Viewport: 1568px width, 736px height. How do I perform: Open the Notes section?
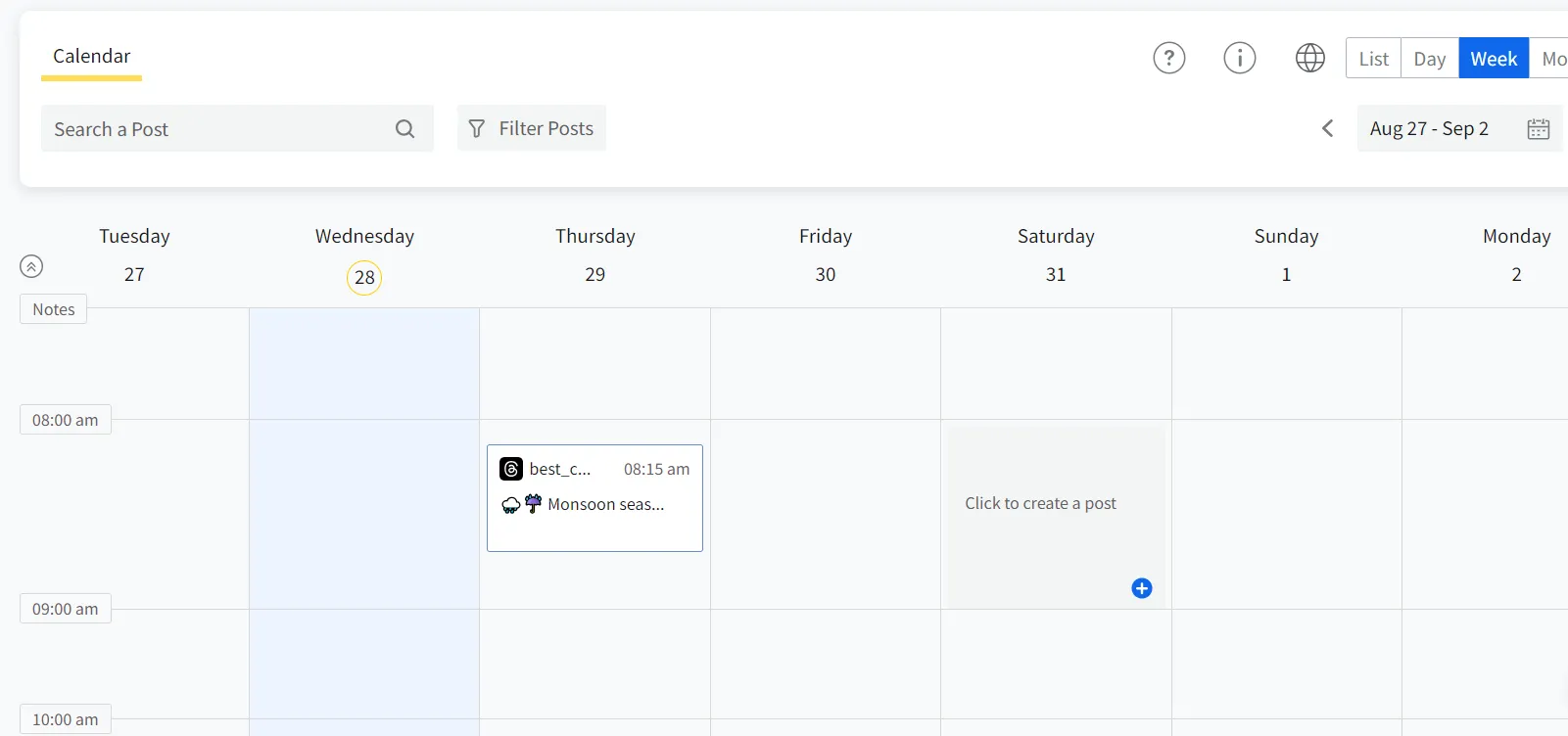coord(53,308)
